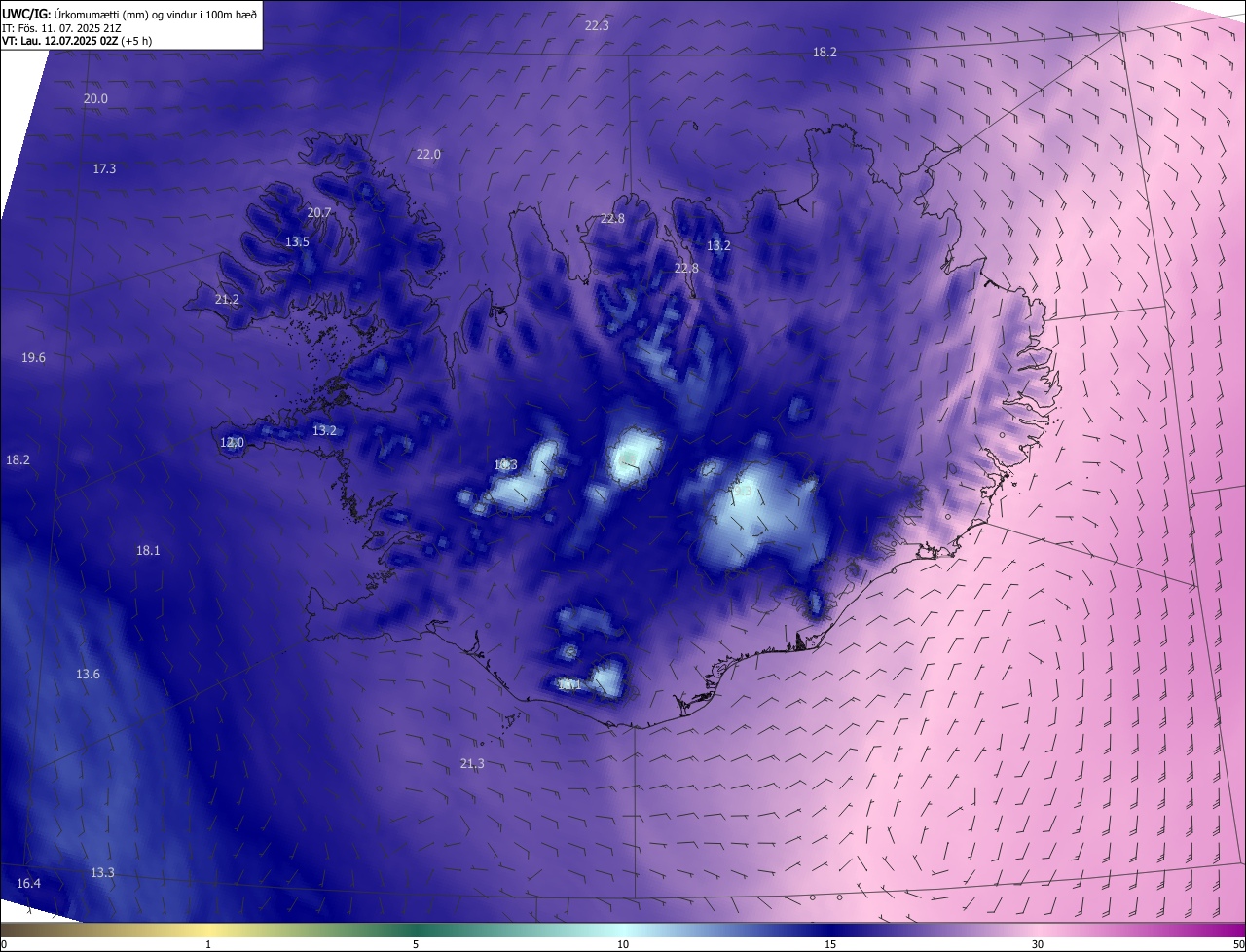Click the 17.3 value label

104,169
